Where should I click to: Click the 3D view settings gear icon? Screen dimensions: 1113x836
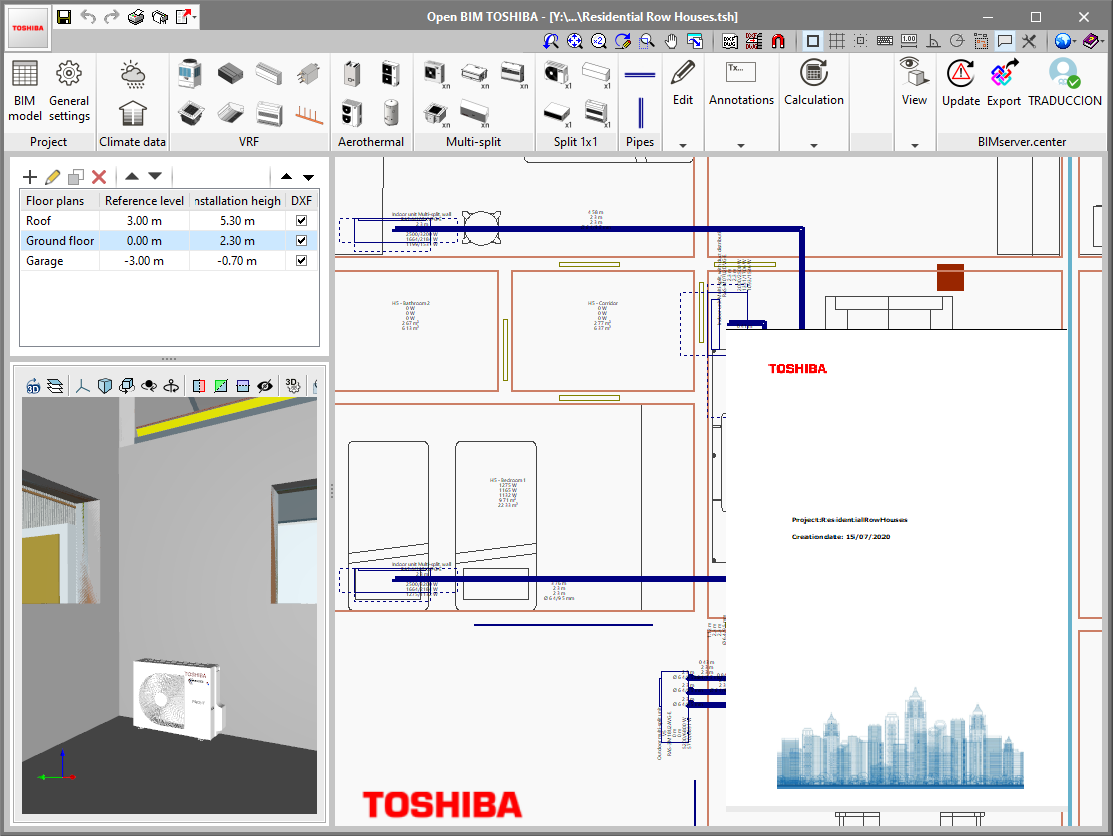point(292,385)
